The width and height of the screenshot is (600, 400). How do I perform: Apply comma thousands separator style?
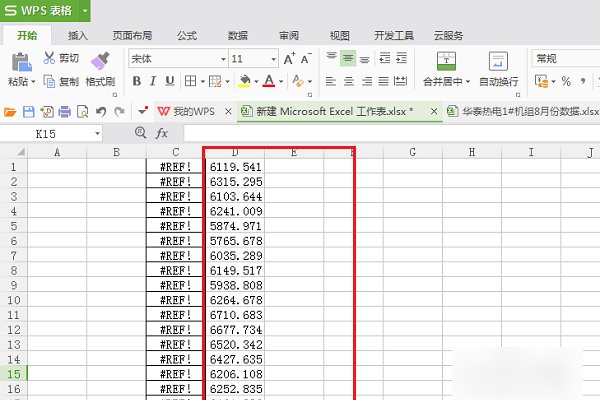583,81
